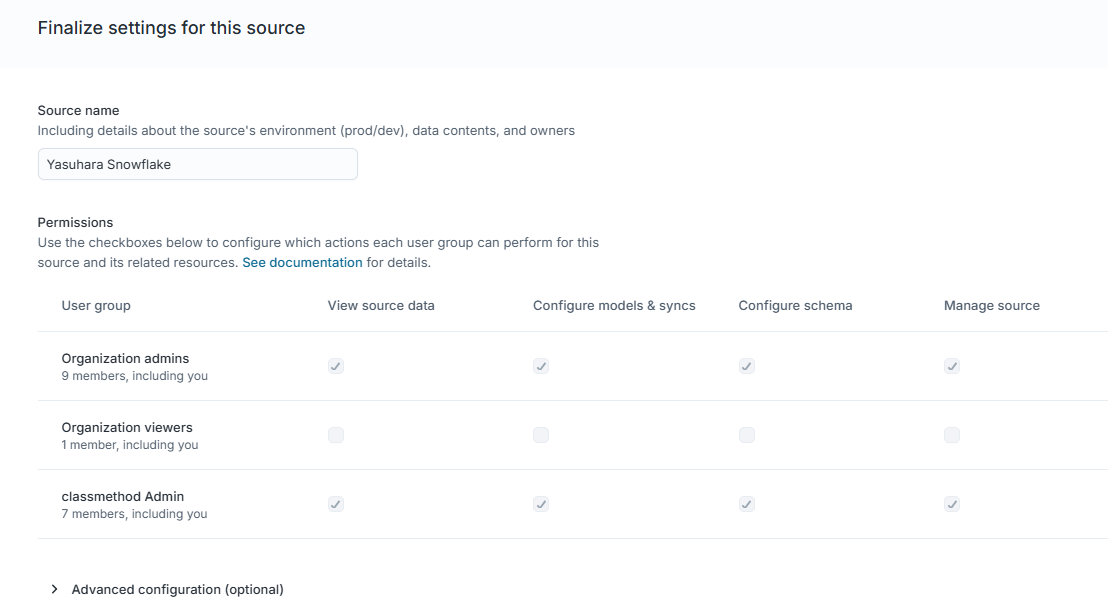Enable Configure models & syncs for Organization viewers

click(541, 435)
